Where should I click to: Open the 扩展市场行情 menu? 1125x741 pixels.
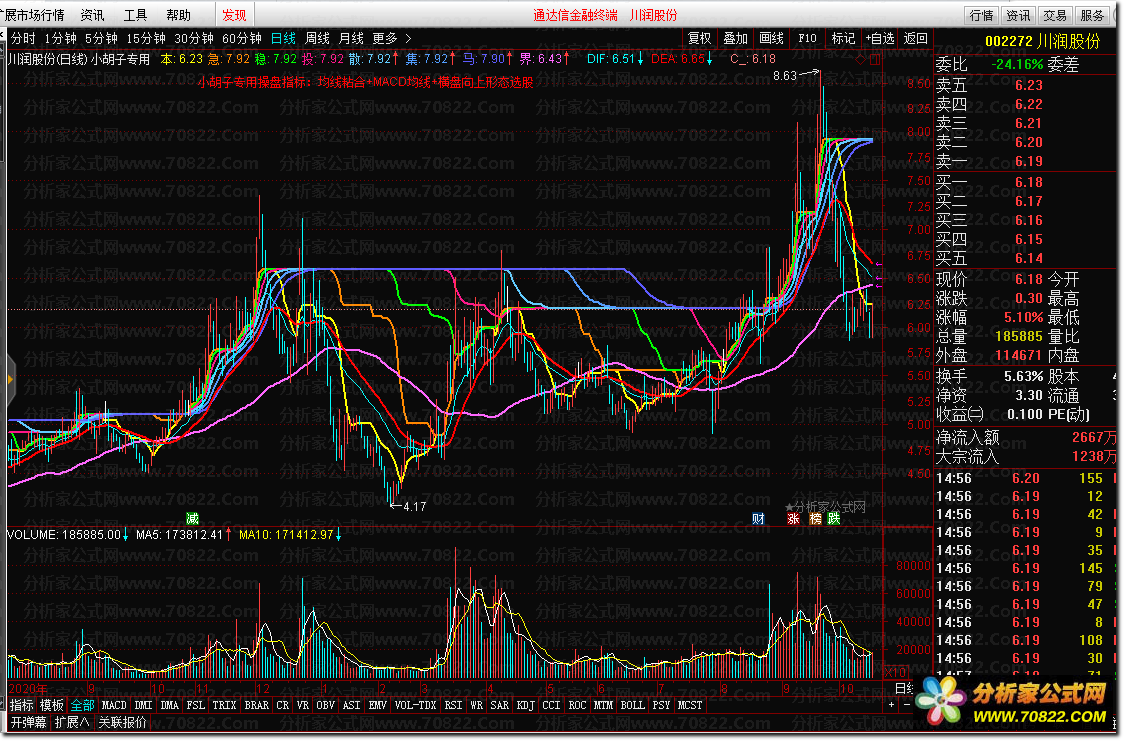coord(33,15)
